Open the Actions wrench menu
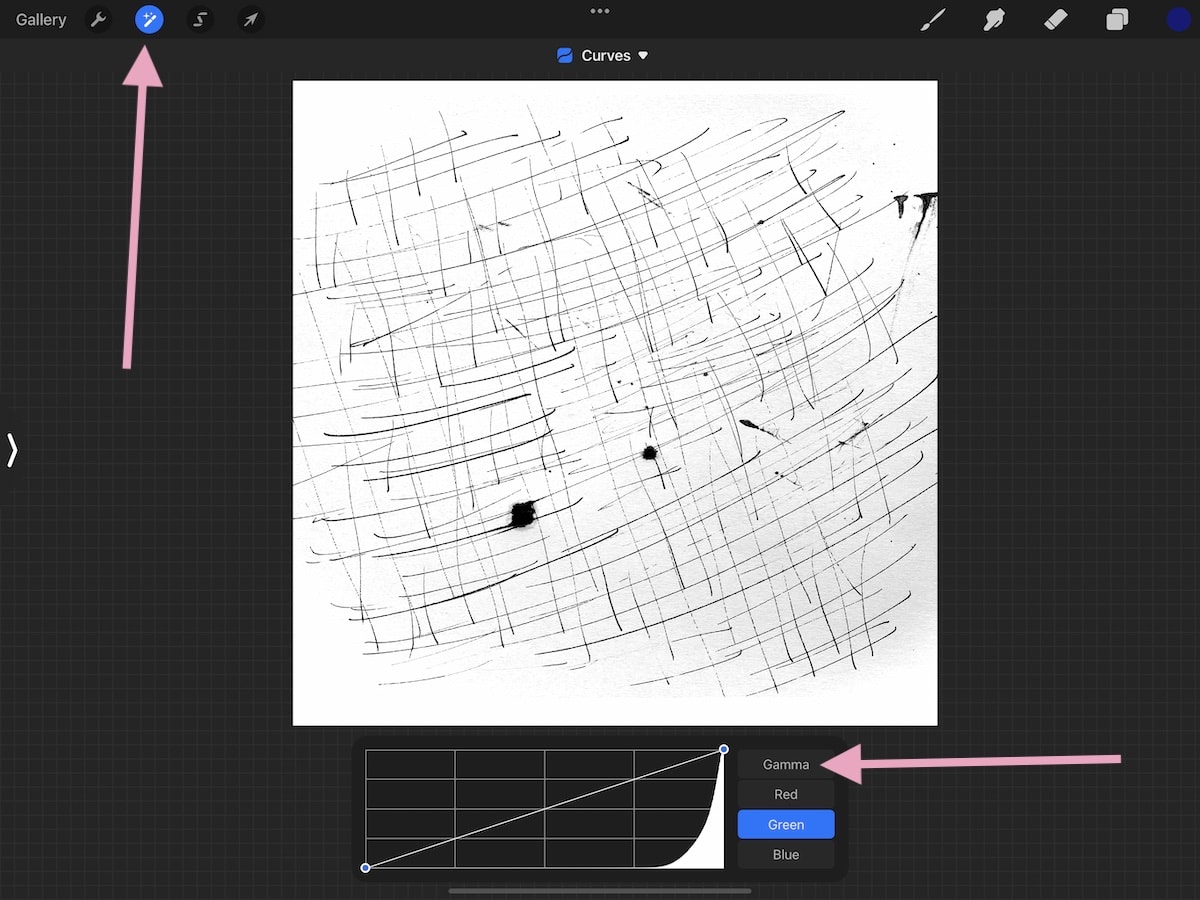 coord(98,19)
